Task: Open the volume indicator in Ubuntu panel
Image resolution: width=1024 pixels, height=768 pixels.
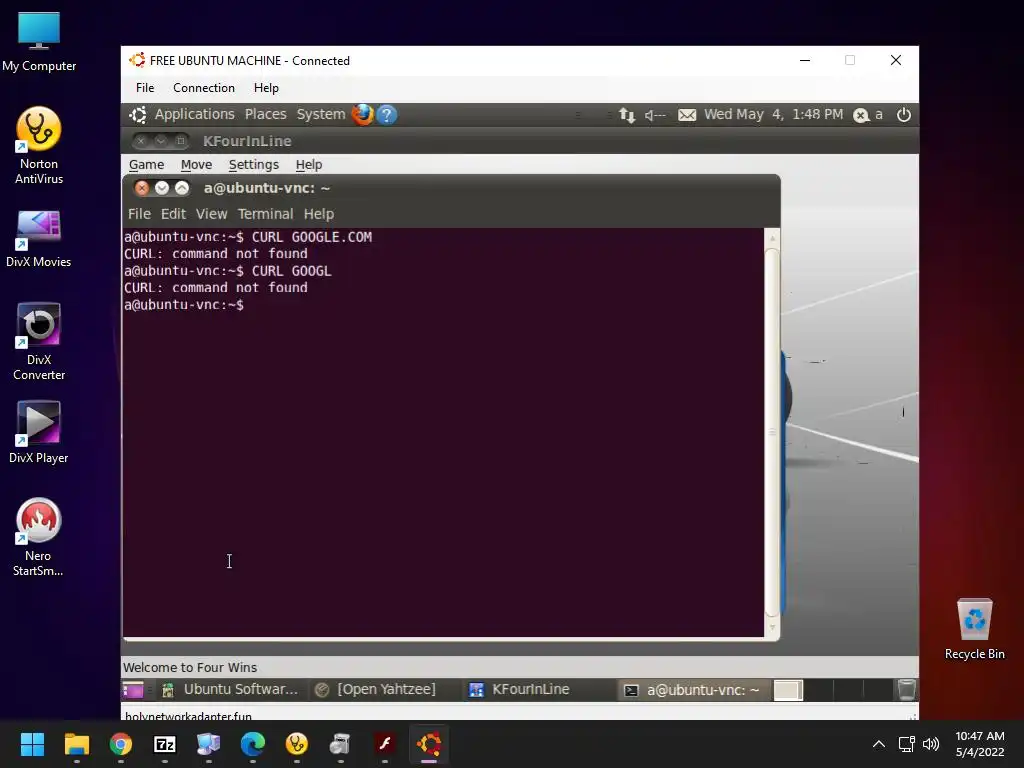Action: (655, 115)
